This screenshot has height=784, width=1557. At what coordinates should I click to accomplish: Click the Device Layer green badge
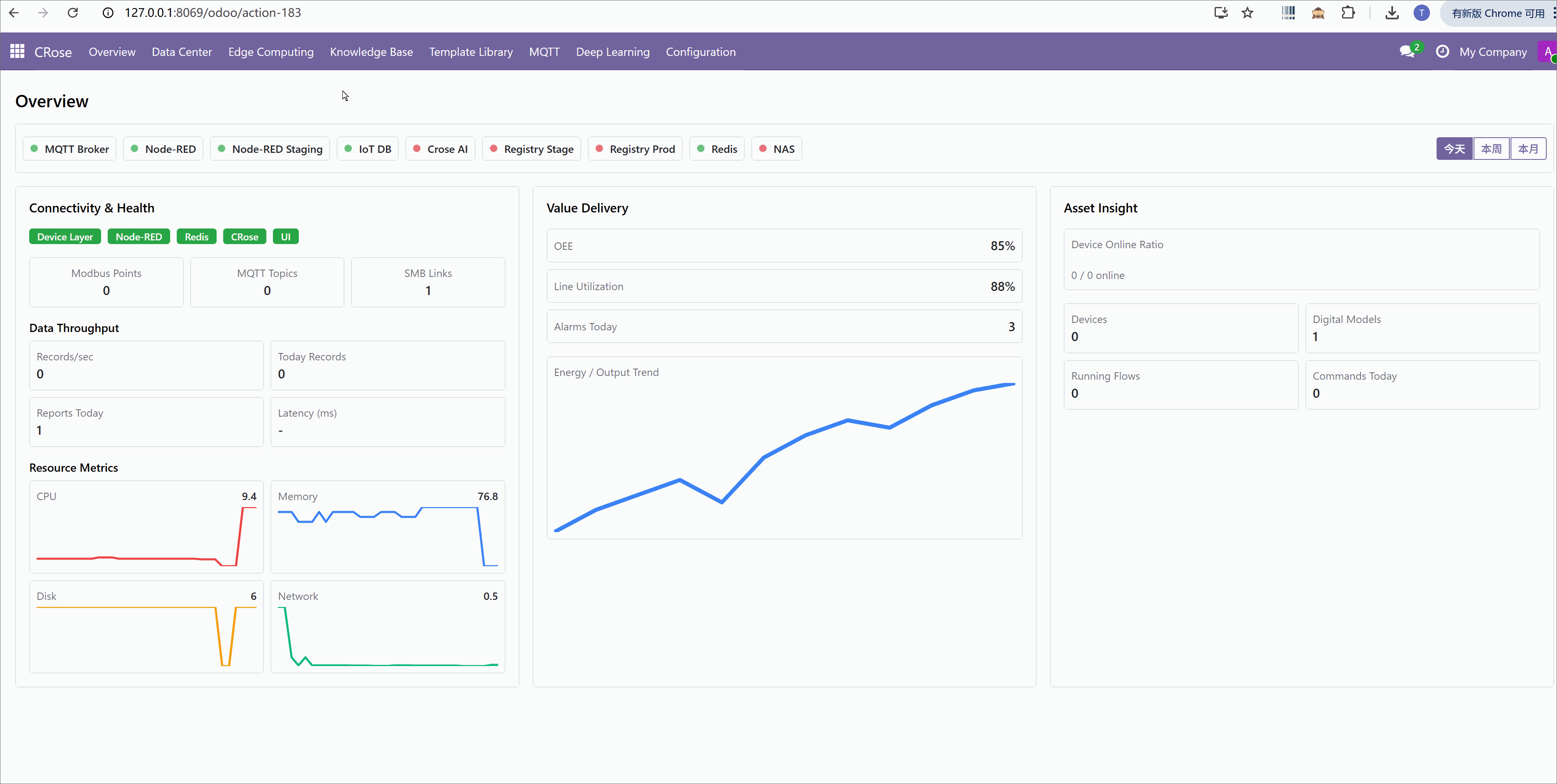65,237
